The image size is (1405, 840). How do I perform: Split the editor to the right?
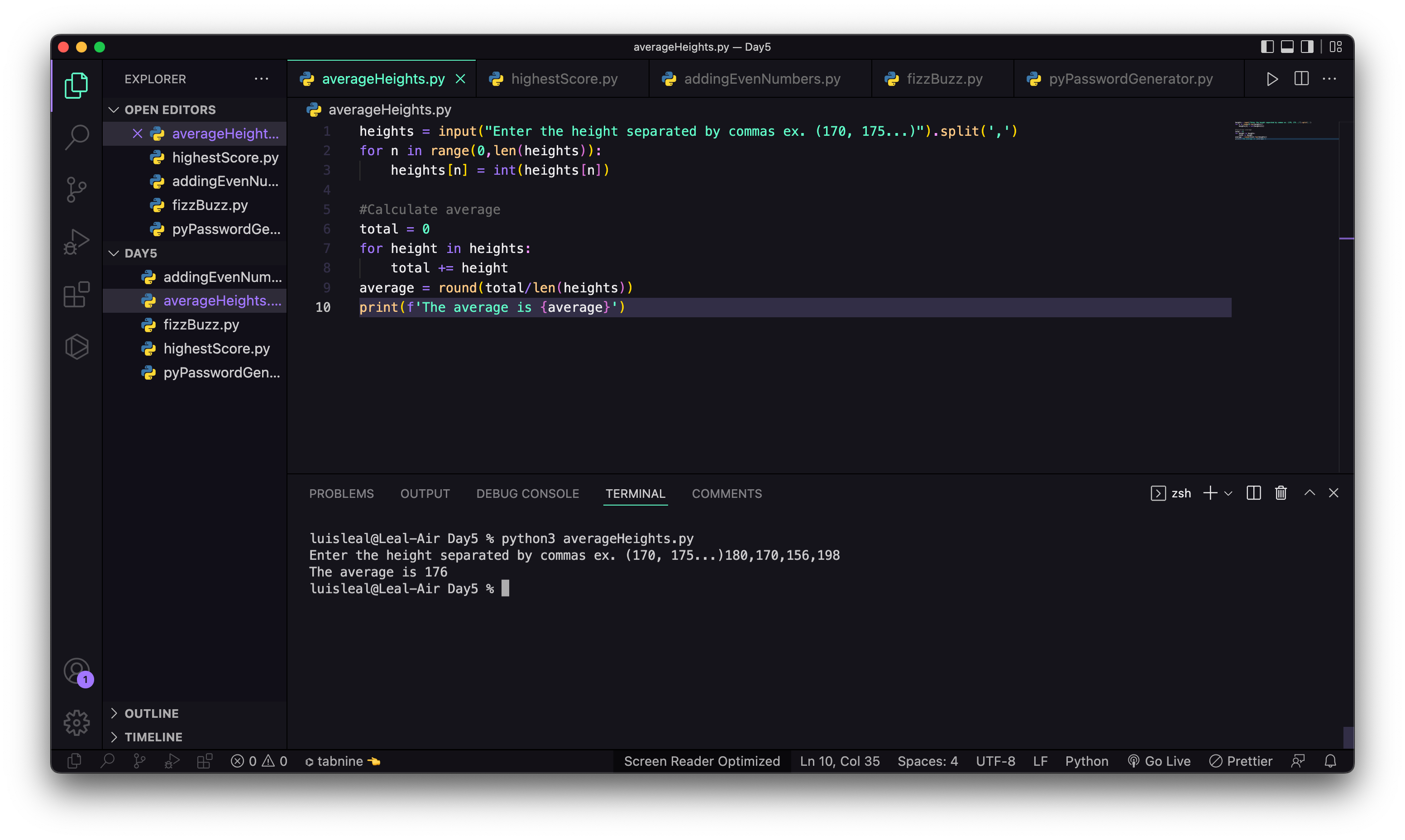tap(1301, 79)
